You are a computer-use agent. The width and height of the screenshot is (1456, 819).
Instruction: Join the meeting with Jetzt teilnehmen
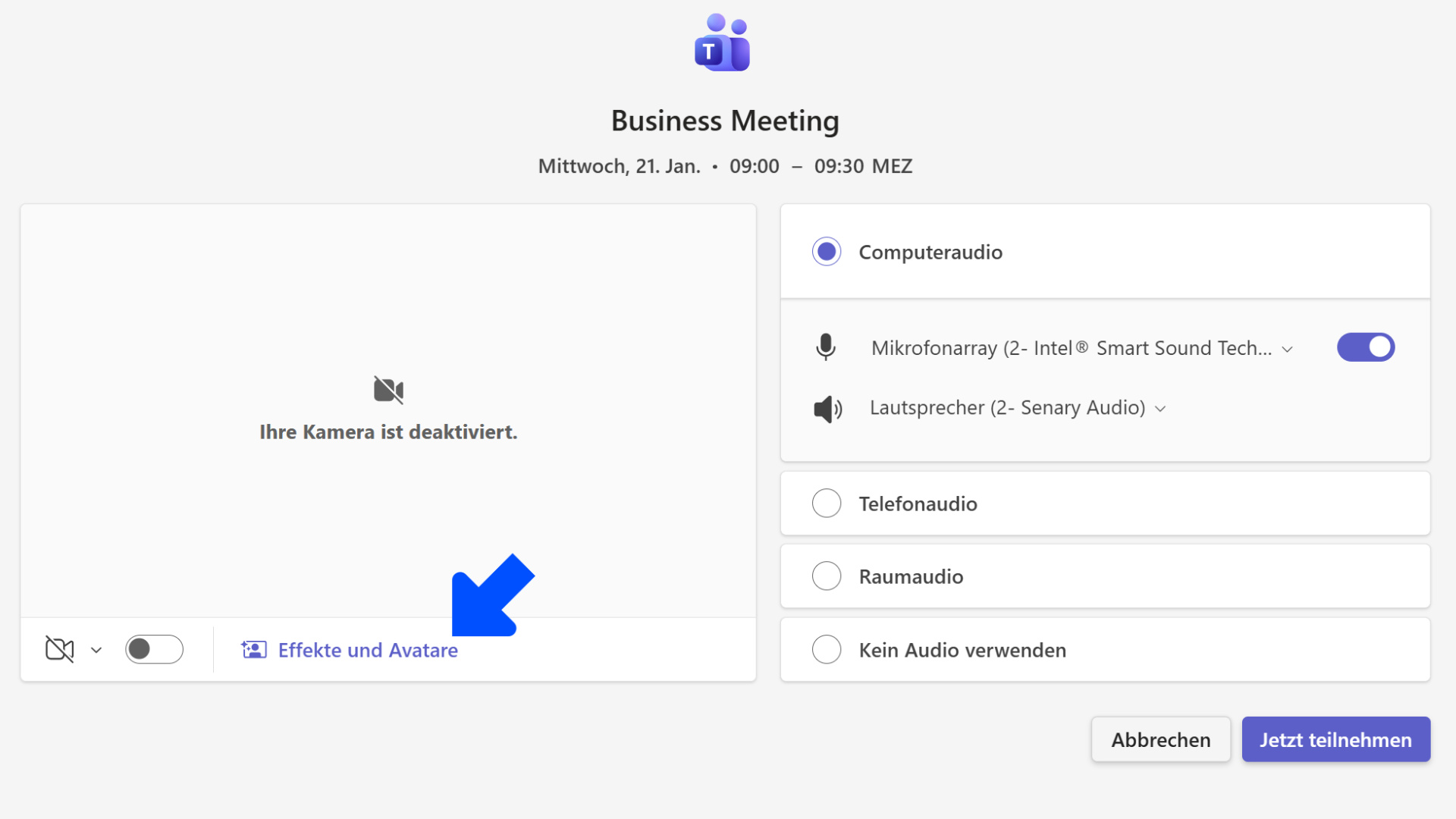pyautogui.click(x=1335, y=739)
